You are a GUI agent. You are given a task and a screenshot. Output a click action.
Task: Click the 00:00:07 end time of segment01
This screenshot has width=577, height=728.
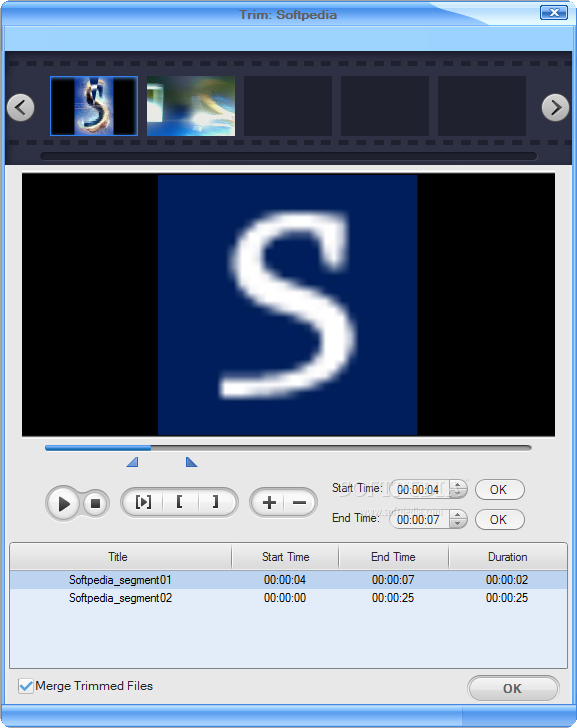(x=393, y=580)
